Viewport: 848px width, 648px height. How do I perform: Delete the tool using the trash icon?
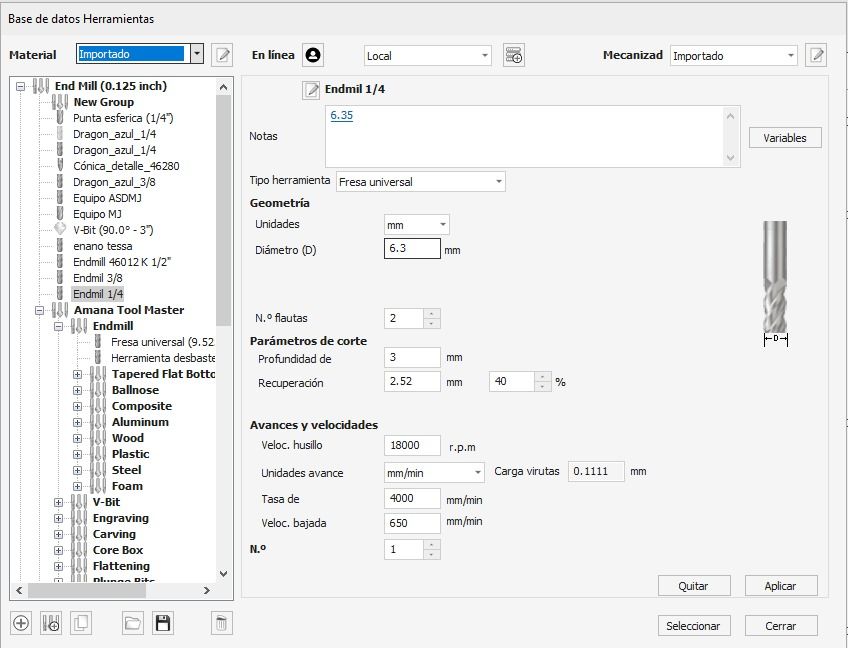[x=220, y=622]
